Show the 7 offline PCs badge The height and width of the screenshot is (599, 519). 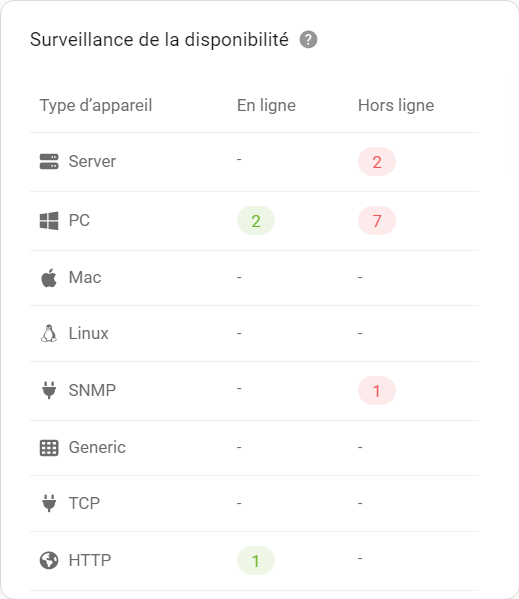pos(377,220)
